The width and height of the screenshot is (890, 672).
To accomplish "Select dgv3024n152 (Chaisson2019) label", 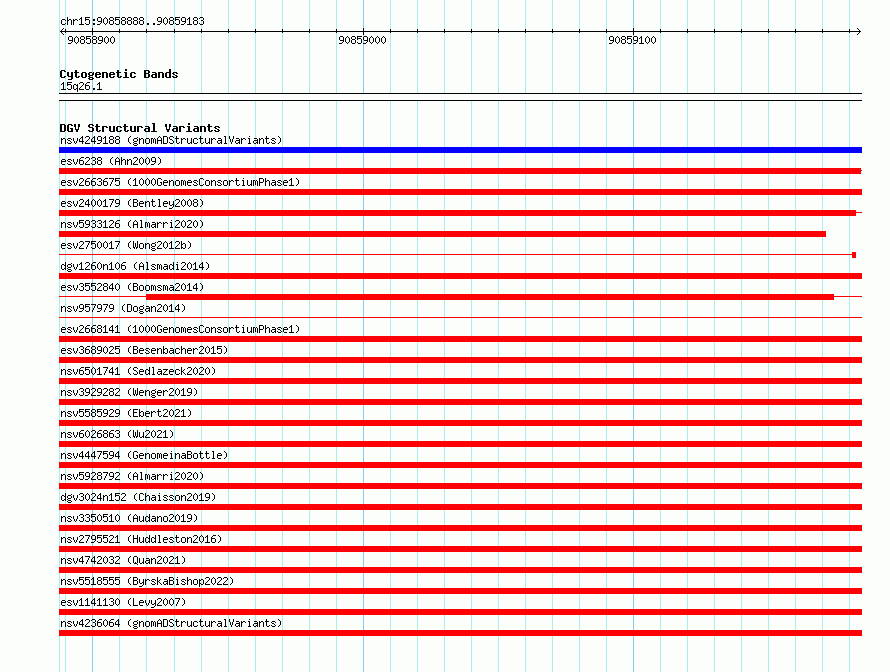I will 138,497.
